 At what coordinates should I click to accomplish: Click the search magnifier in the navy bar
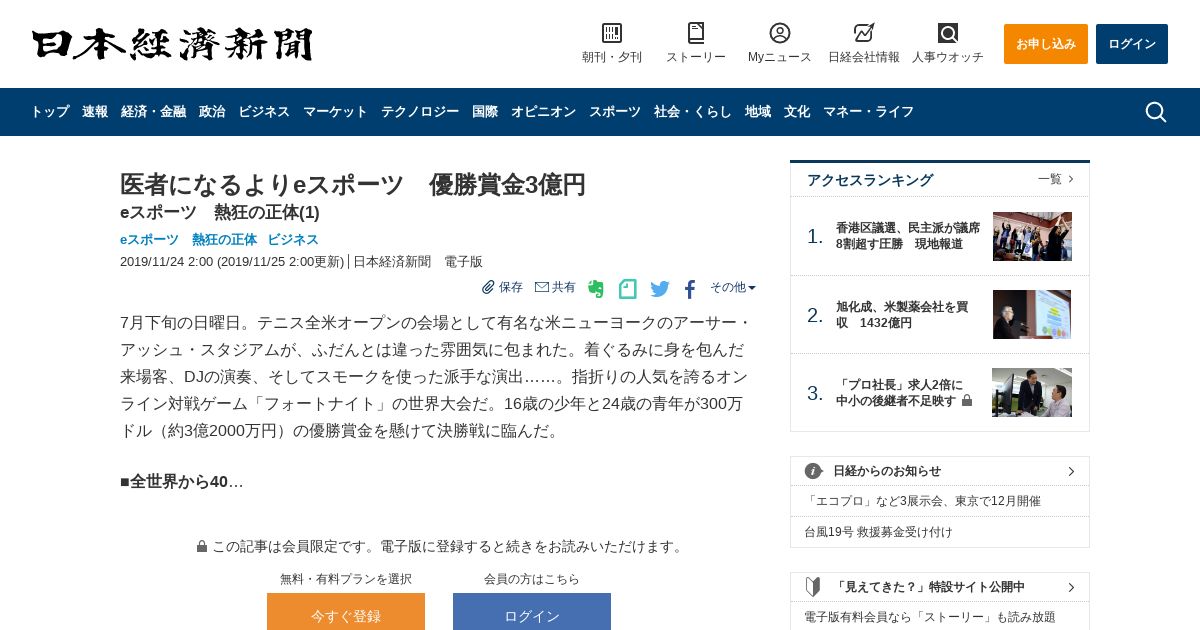[1156, 112]
